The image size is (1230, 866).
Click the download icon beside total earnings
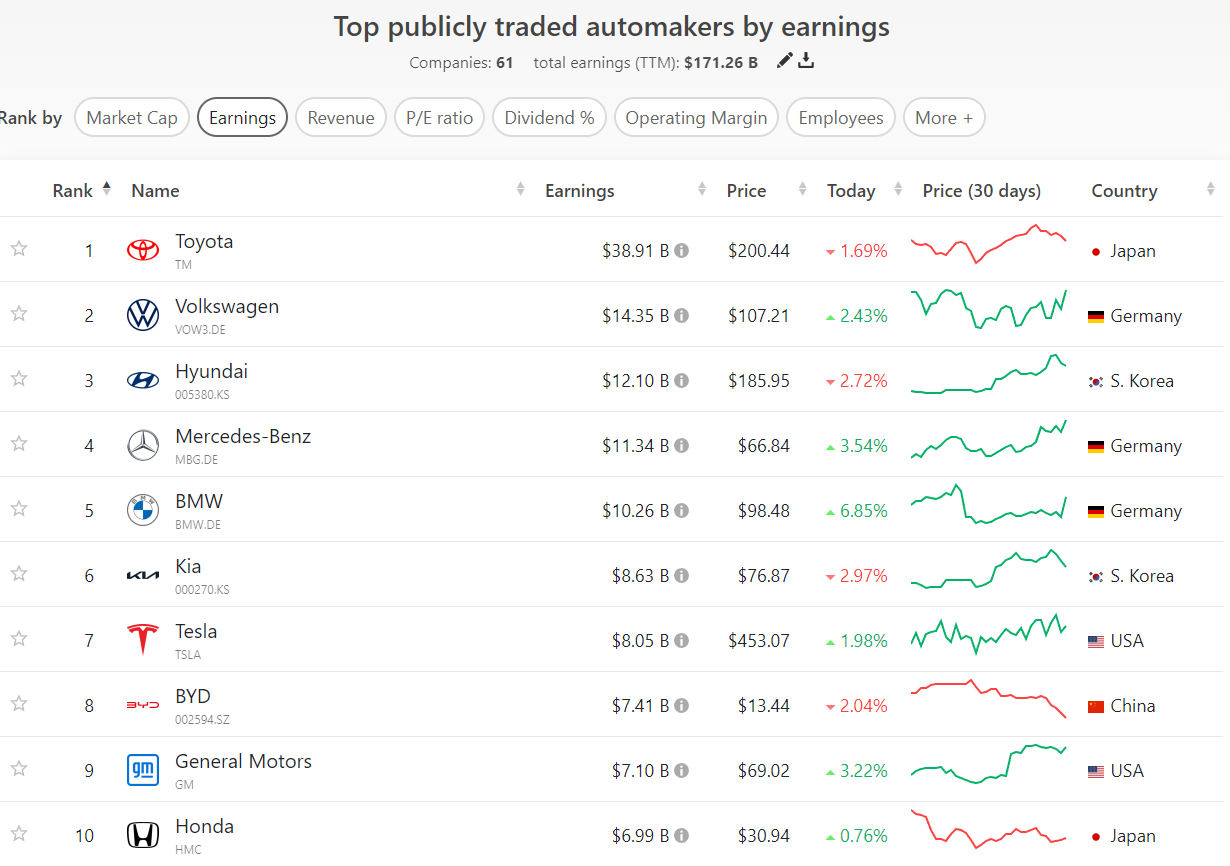pos(806,61)
